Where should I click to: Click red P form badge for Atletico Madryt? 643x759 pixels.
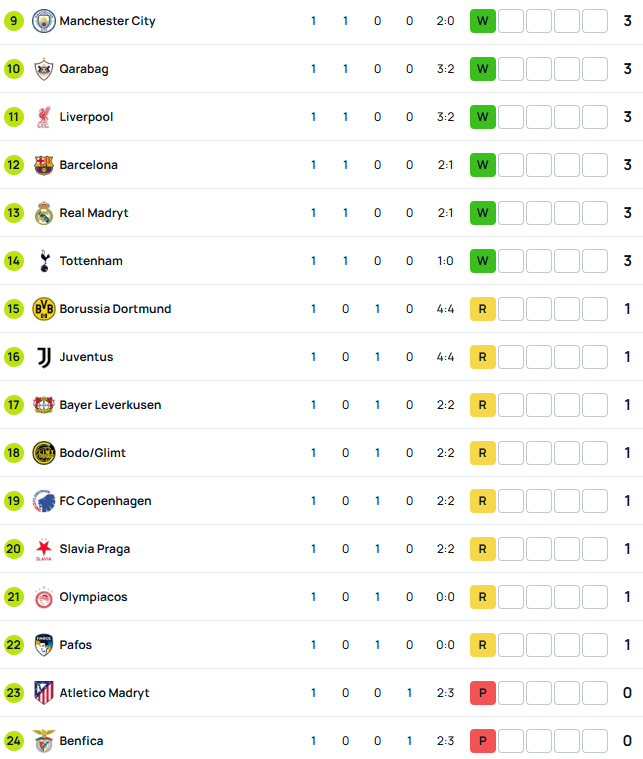coord(483,693)
